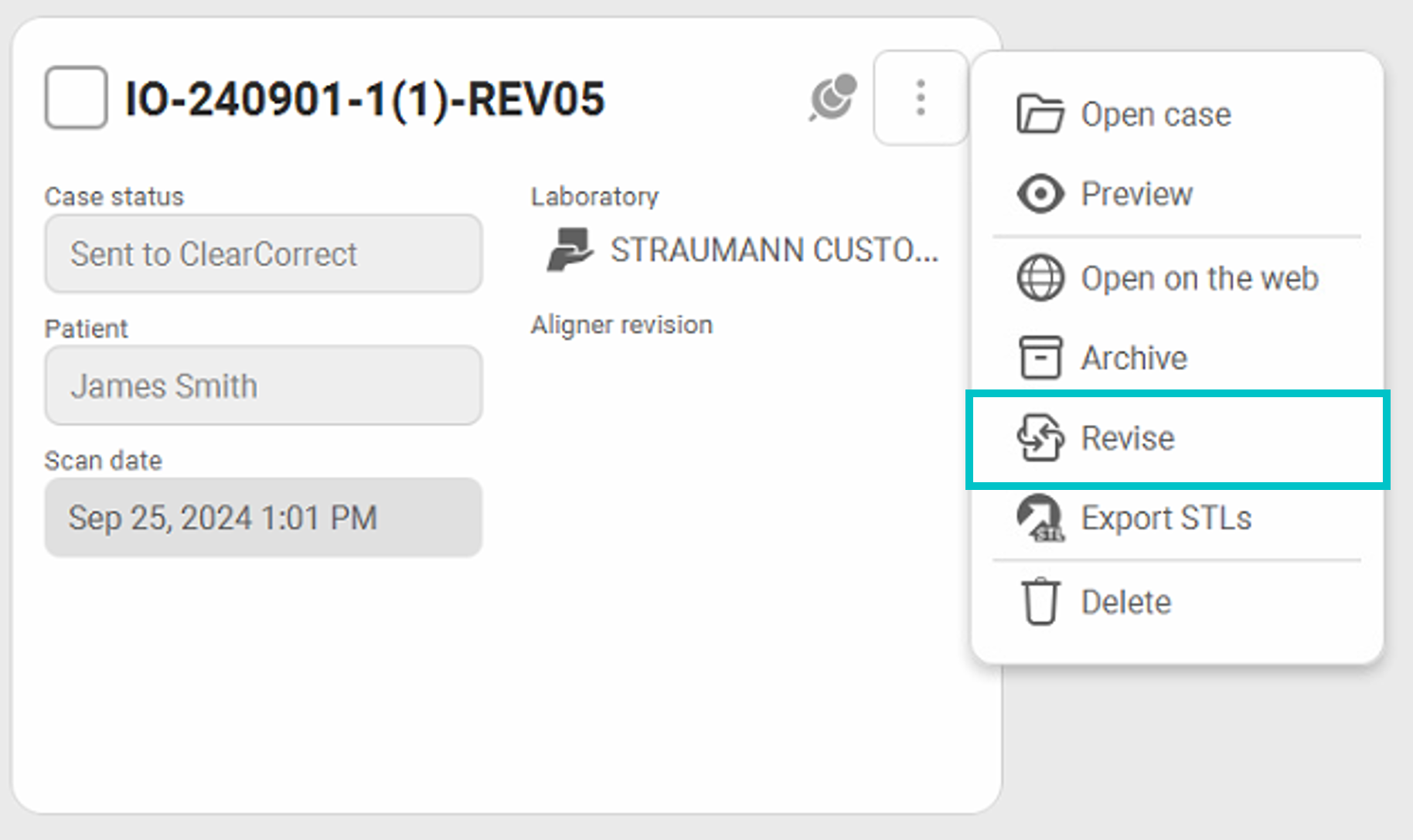Click the globe icon for web

(x=1040, y=278)
